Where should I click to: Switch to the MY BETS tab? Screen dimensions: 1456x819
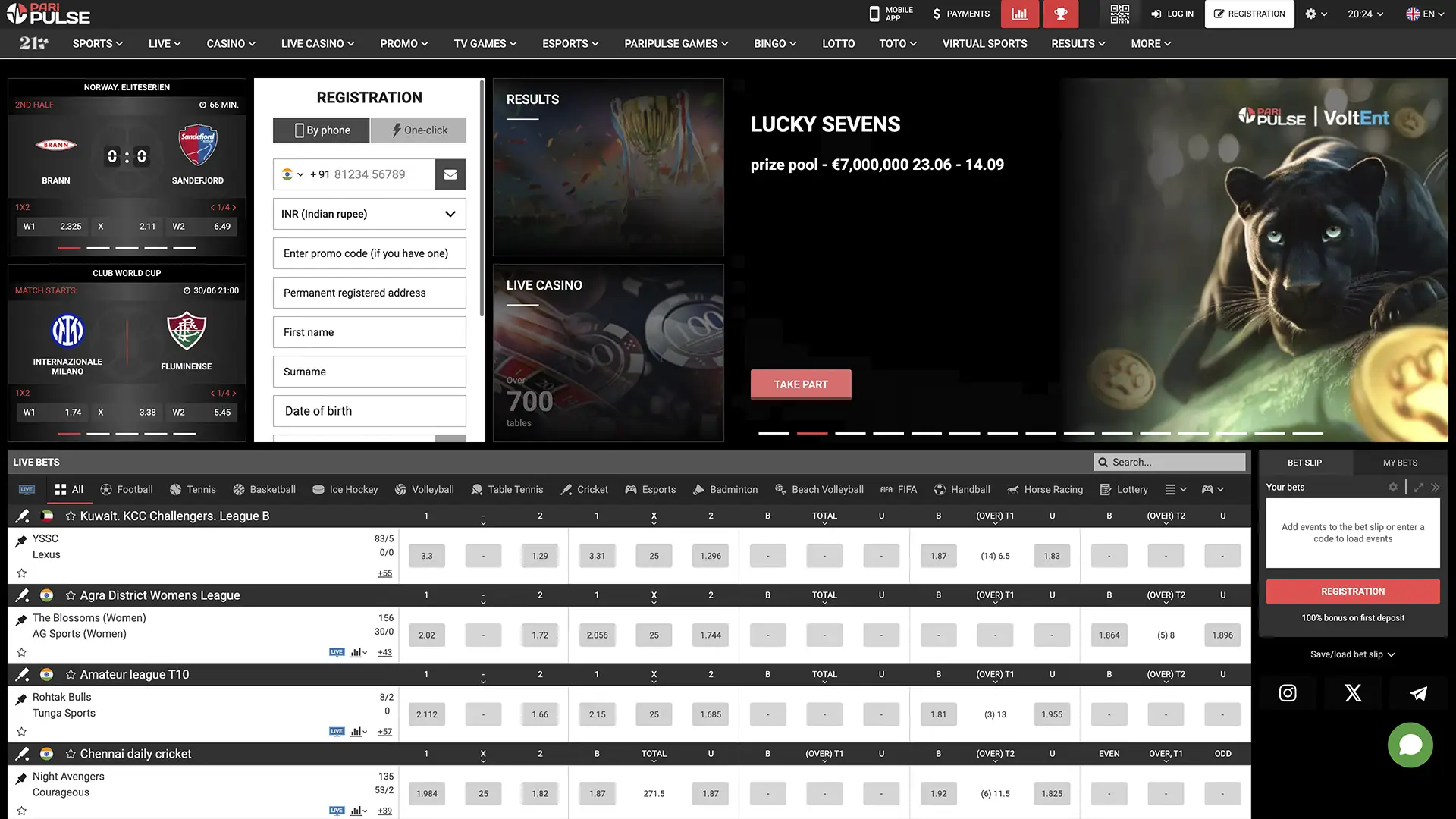1400,463
